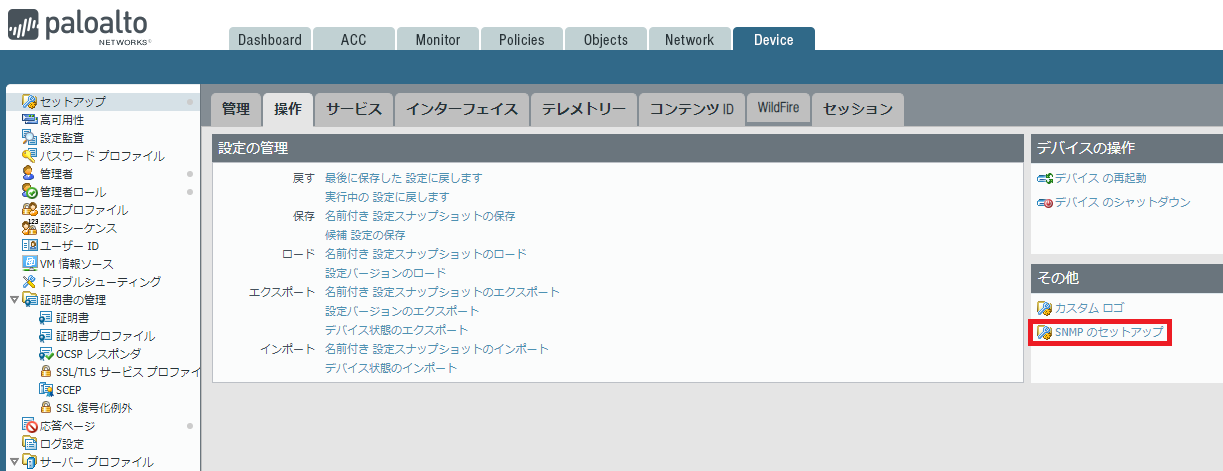Viewport: 1223px width, 471px height.
Task: Collapse the 証明書の管理 tree node
Action: tap(14, 300)
